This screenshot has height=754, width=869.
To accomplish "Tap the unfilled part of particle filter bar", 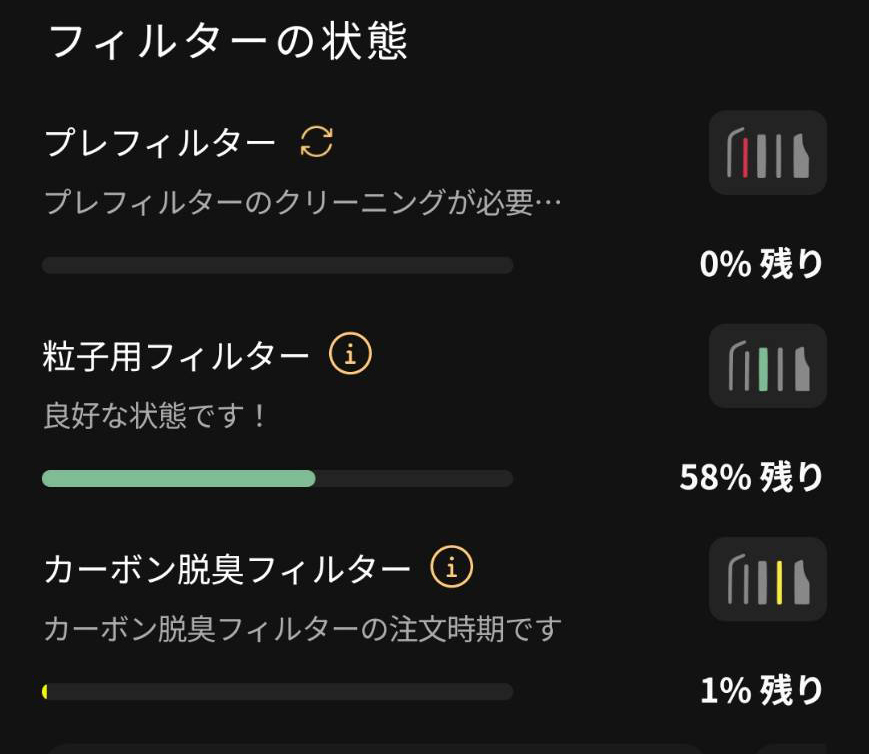I will [414, 479].
